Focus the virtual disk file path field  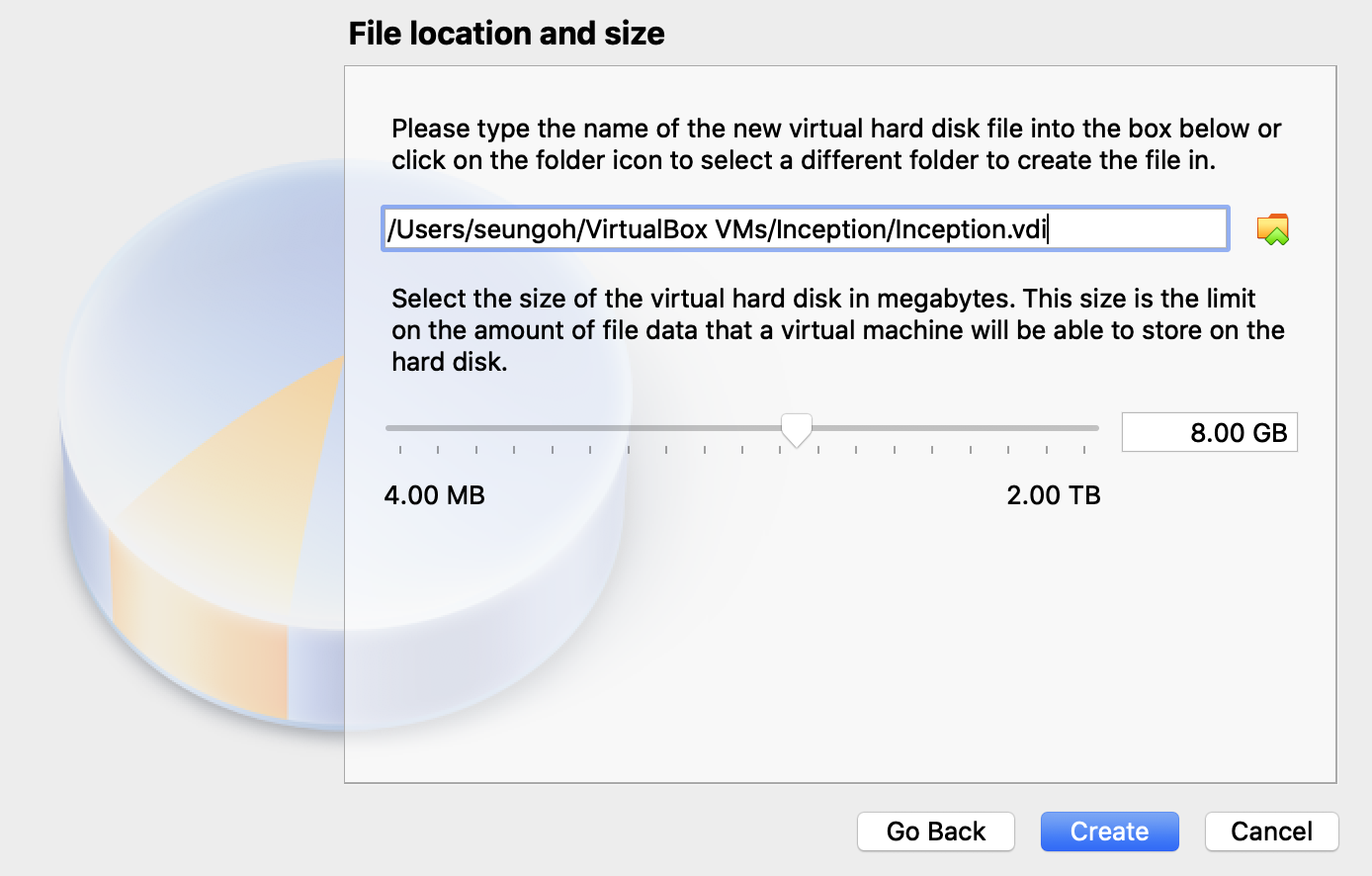tap(805, 229)
